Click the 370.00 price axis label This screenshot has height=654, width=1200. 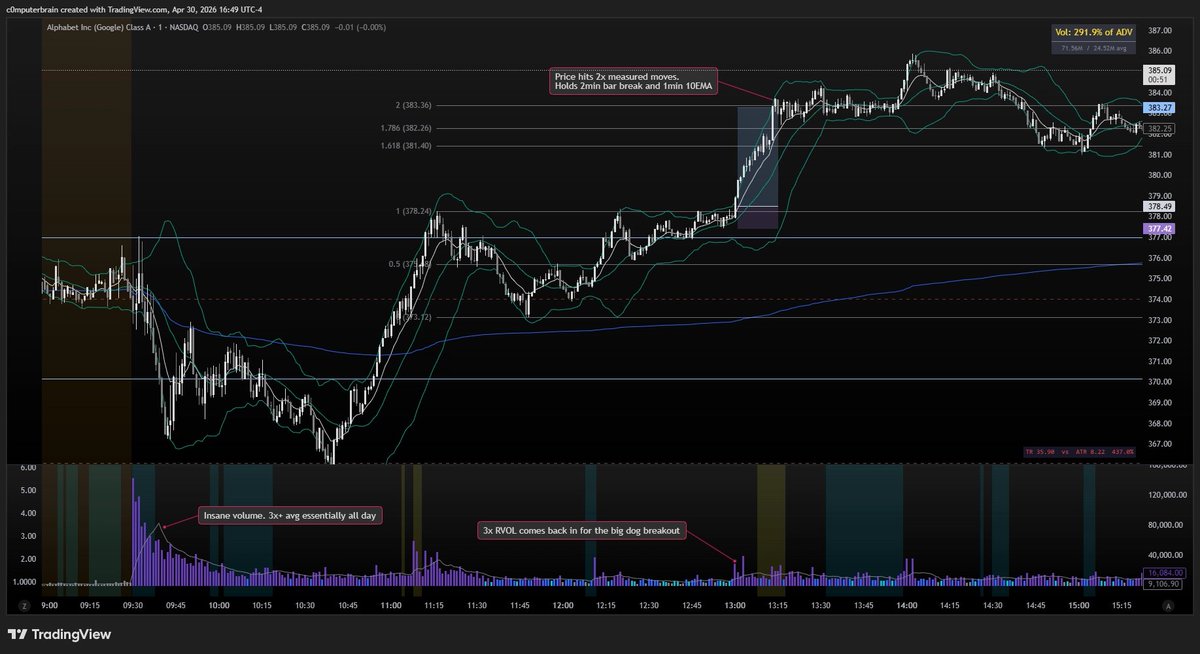1158,382
